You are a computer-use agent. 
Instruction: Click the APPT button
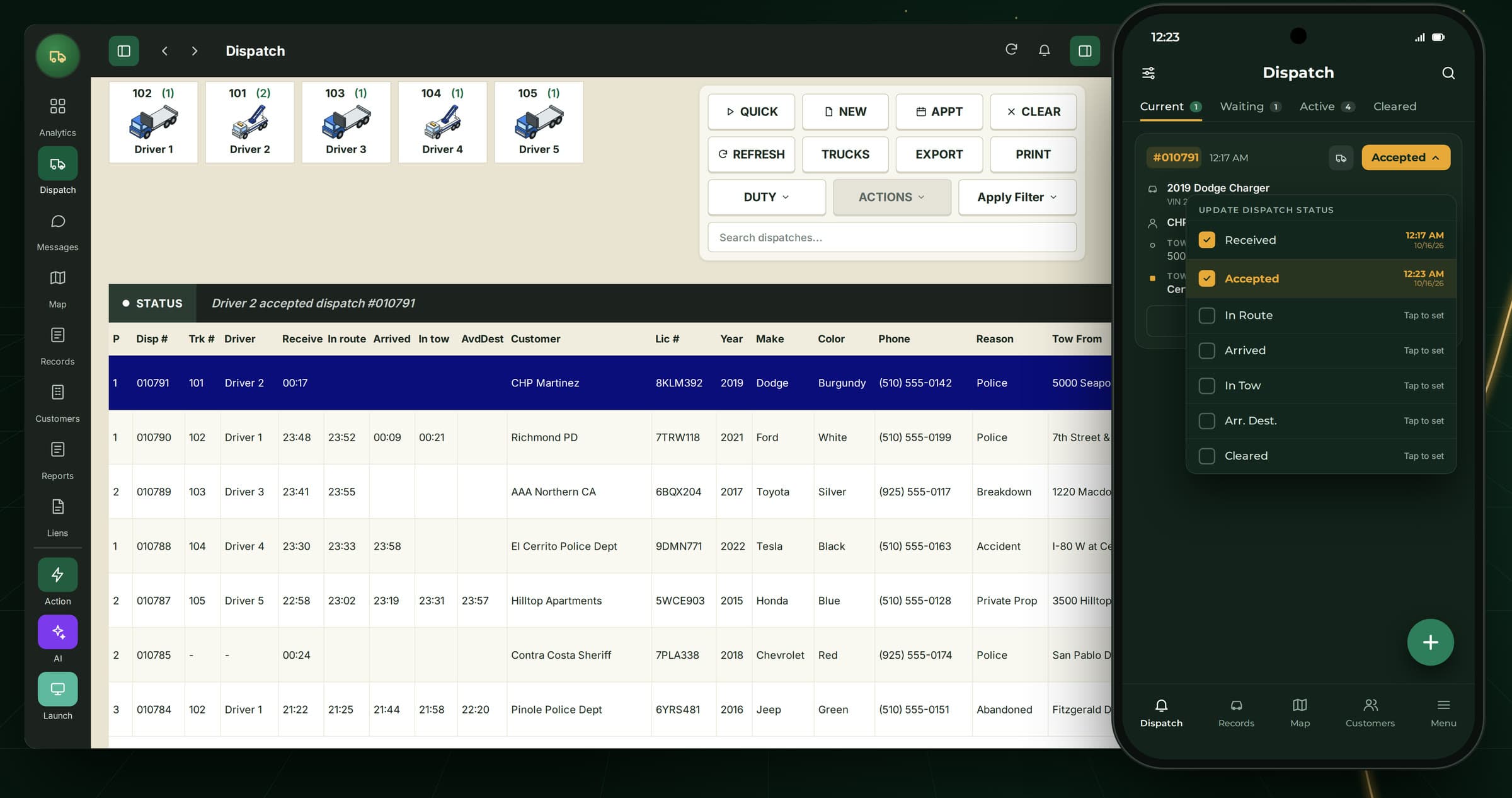pos(939,112)
